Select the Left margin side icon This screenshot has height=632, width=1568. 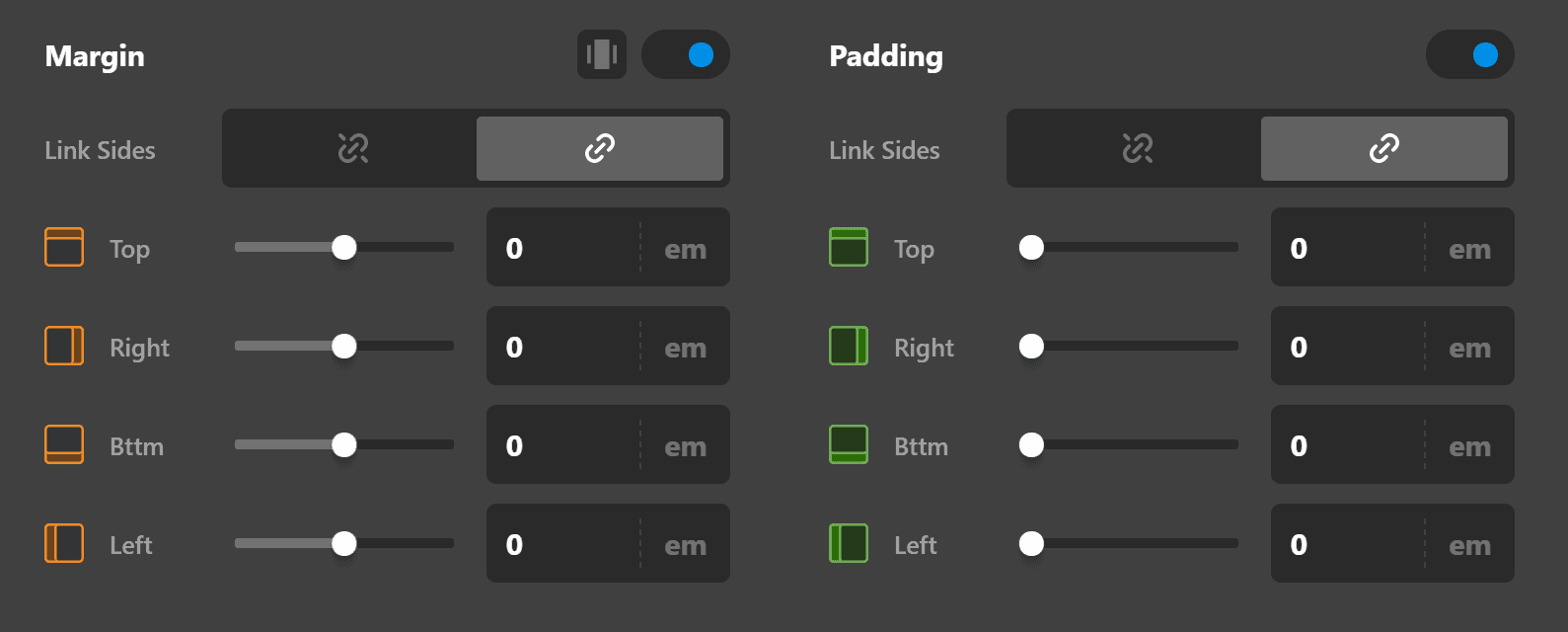tap(63, 544)
